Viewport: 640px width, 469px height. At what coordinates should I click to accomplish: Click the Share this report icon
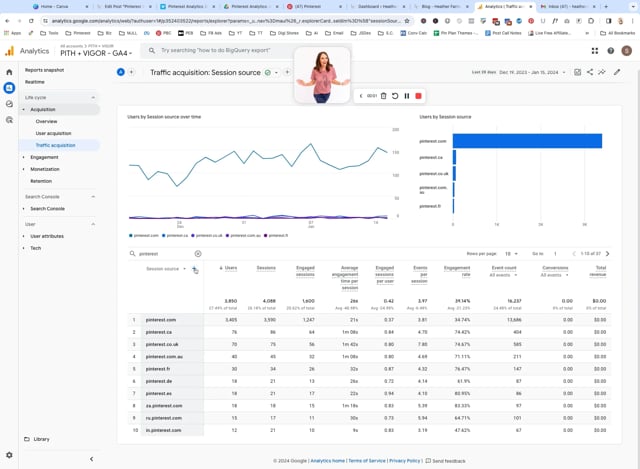(590, 72)
